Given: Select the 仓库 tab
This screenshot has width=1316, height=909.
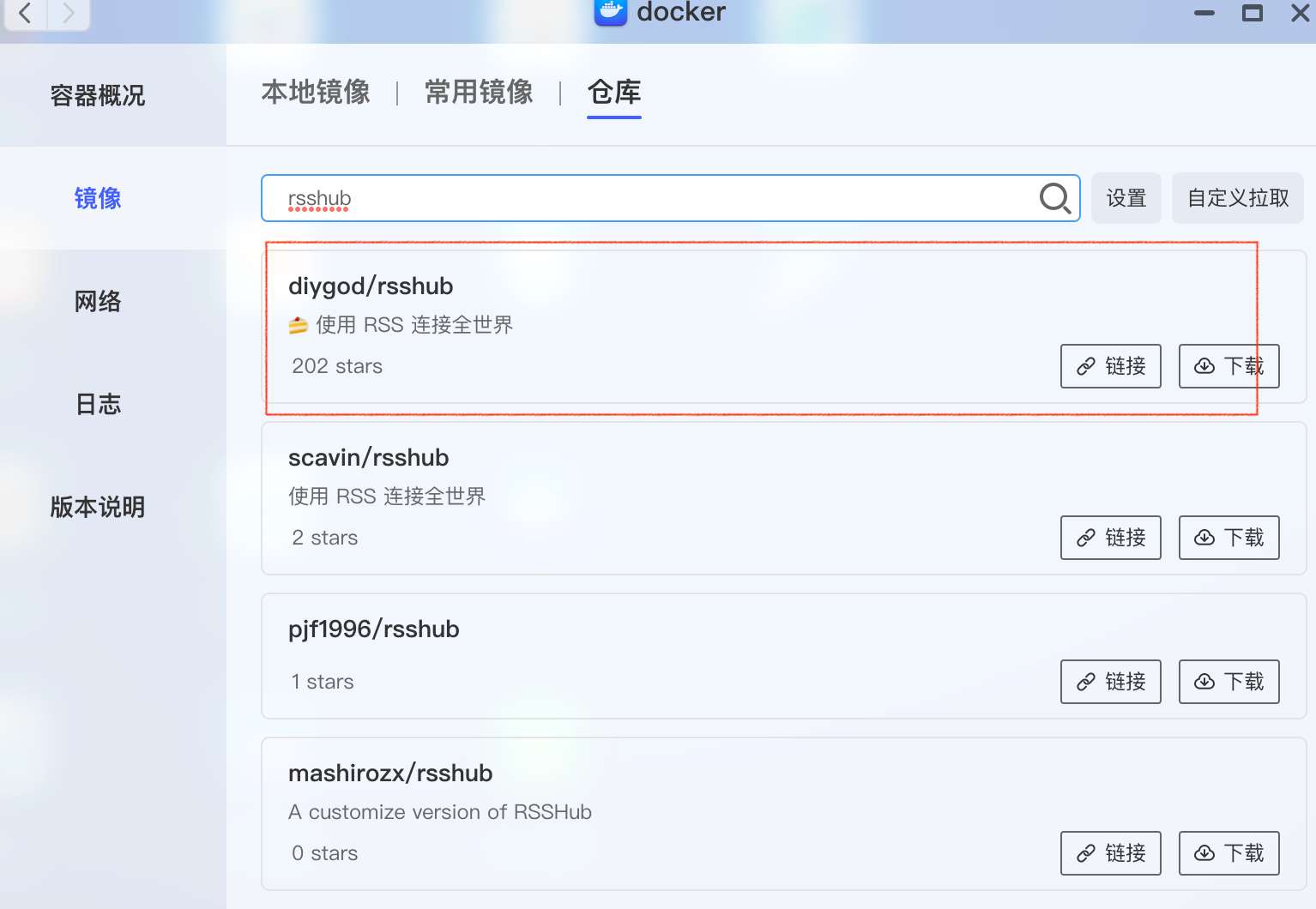Looking at the screenshot, I should (x=614, y=92).
